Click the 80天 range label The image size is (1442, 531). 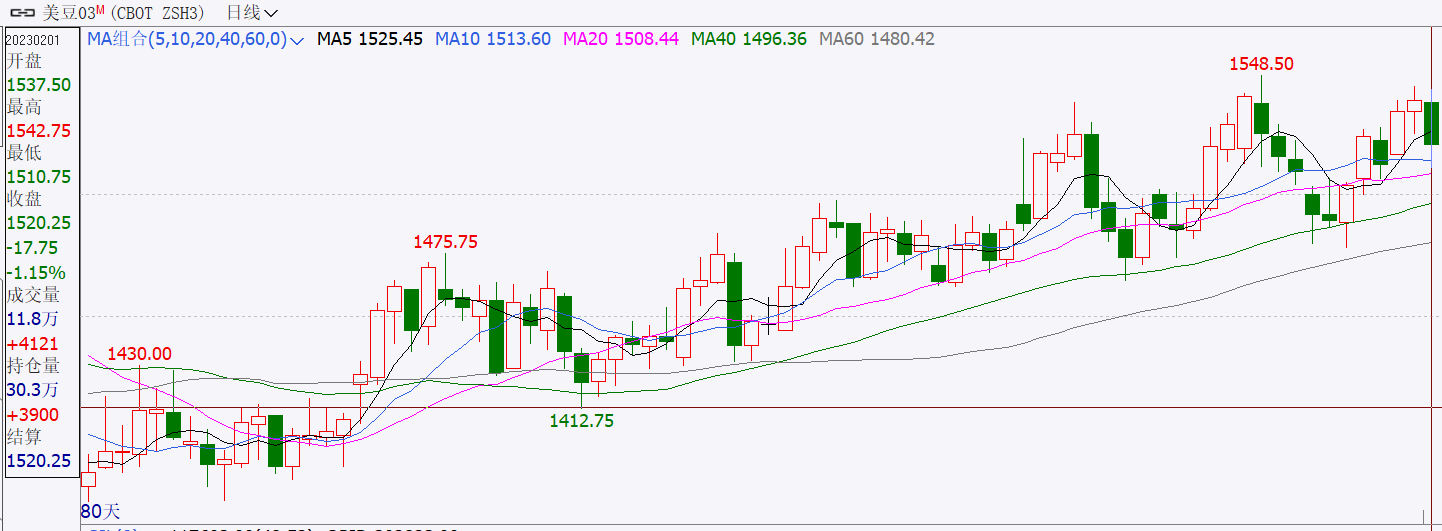click(99, 514)
